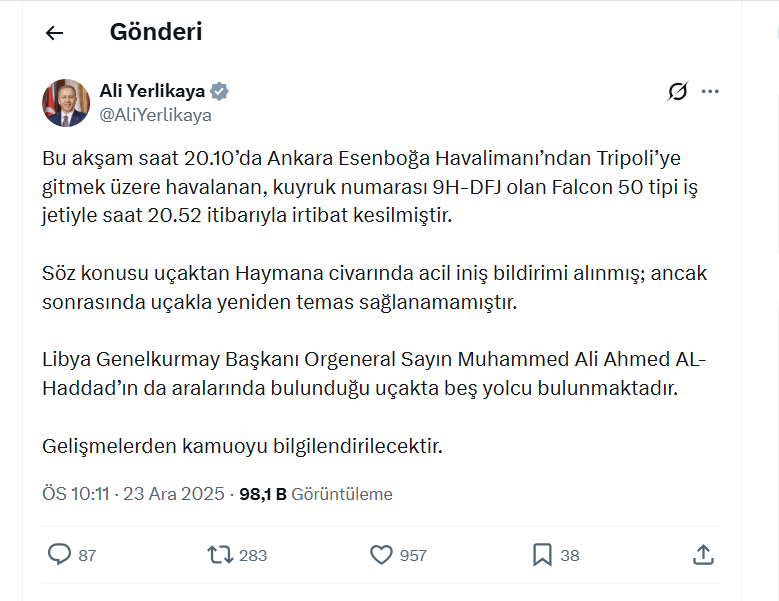
Task: Bookmark this post with the bookmark icon
Action: (542, 554)
